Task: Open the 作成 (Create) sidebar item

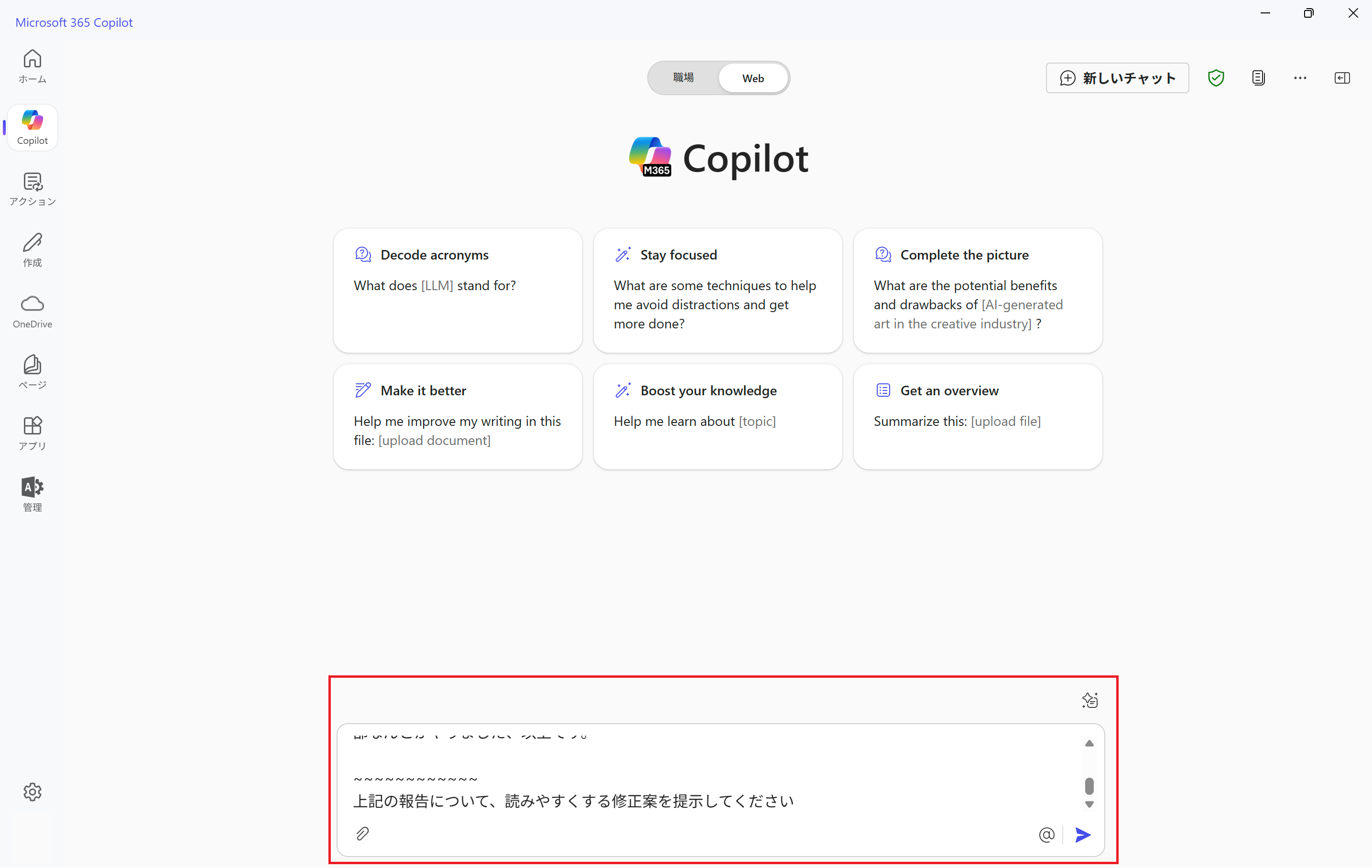Action: click(33, 250)
